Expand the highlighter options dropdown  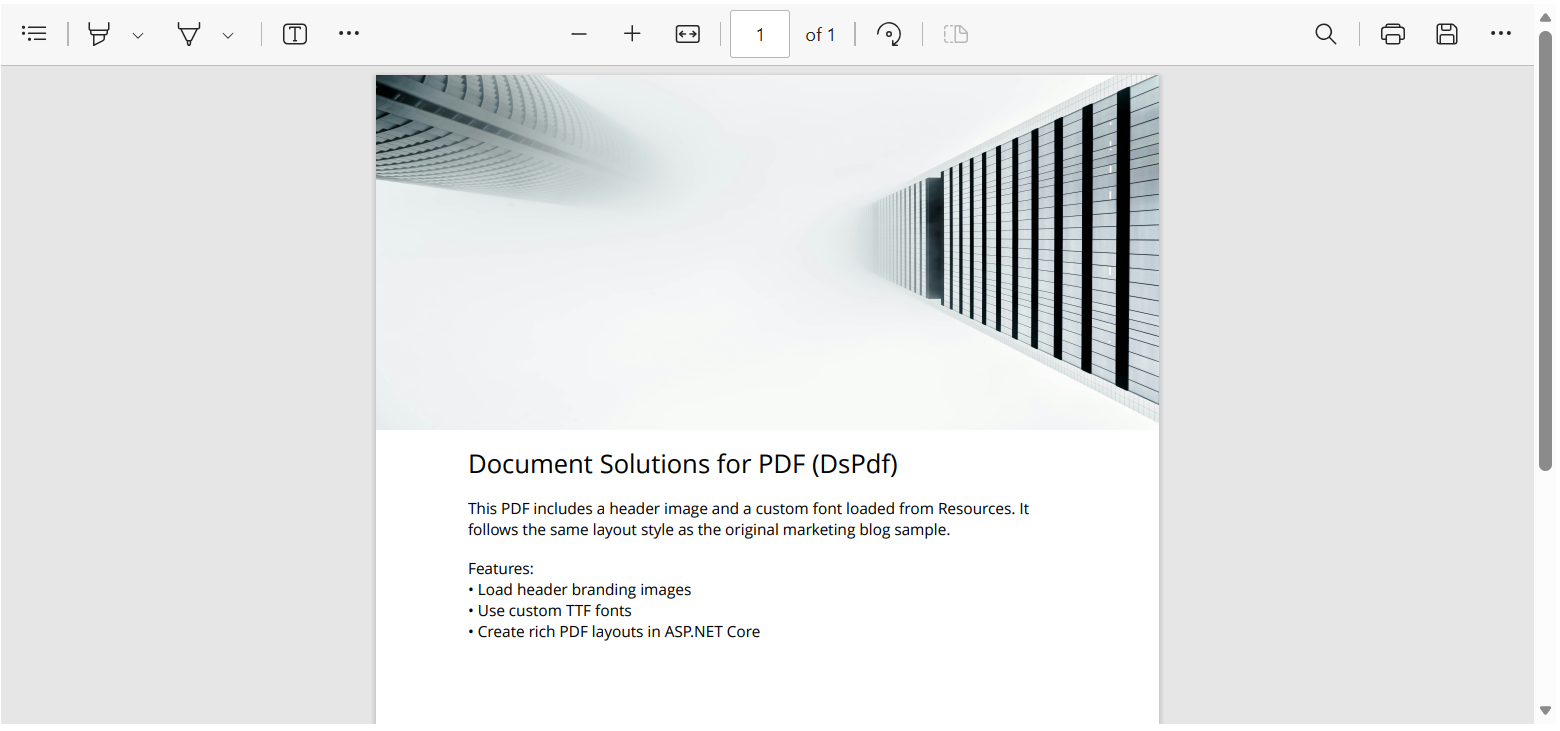tap(137, 33)
